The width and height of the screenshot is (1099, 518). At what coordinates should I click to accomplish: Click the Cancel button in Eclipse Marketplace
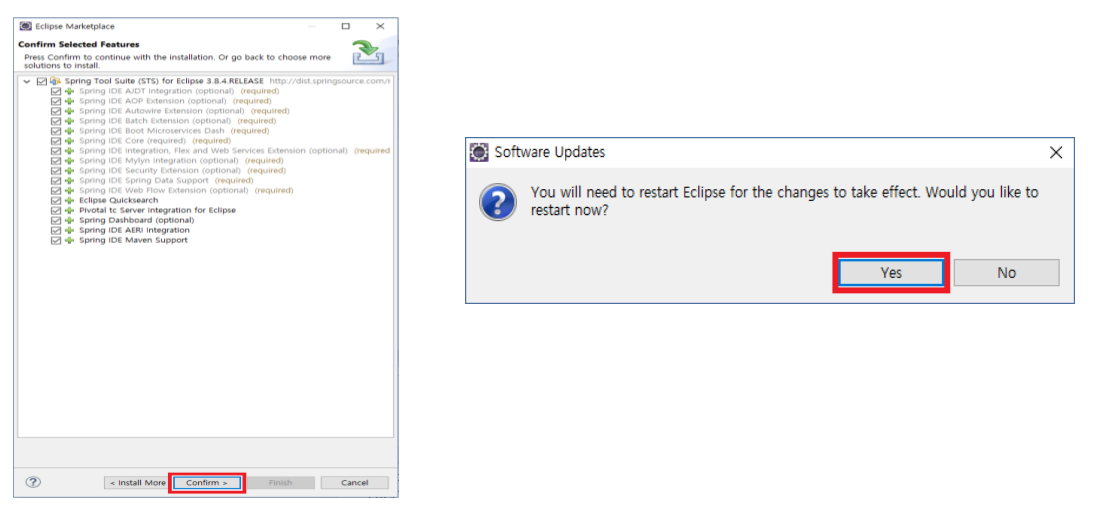pyautogui.click(x=355, y=483)
